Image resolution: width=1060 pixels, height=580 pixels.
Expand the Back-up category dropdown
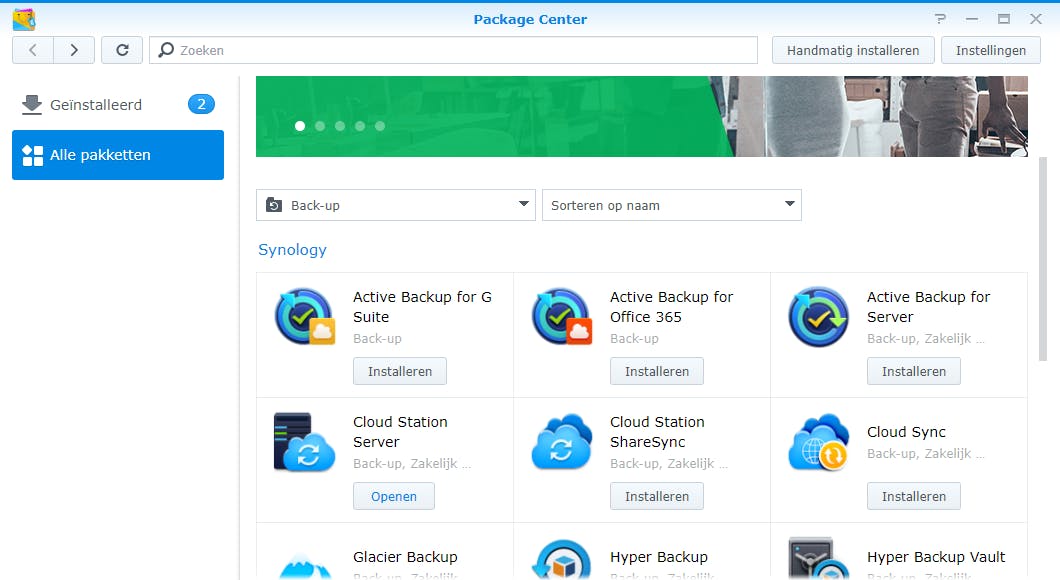[x=395, y=205]
